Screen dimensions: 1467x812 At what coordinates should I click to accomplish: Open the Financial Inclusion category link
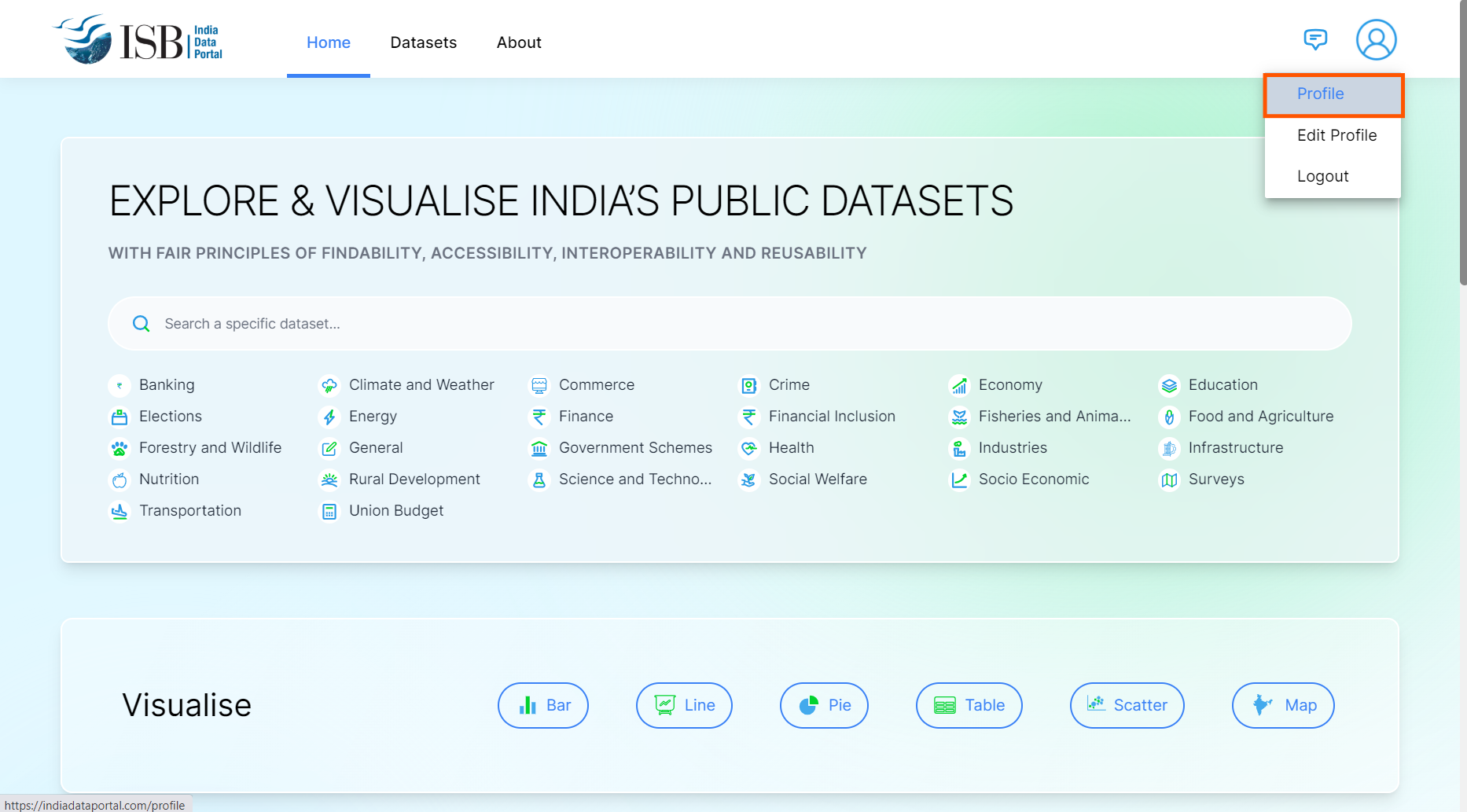[832, 417]
